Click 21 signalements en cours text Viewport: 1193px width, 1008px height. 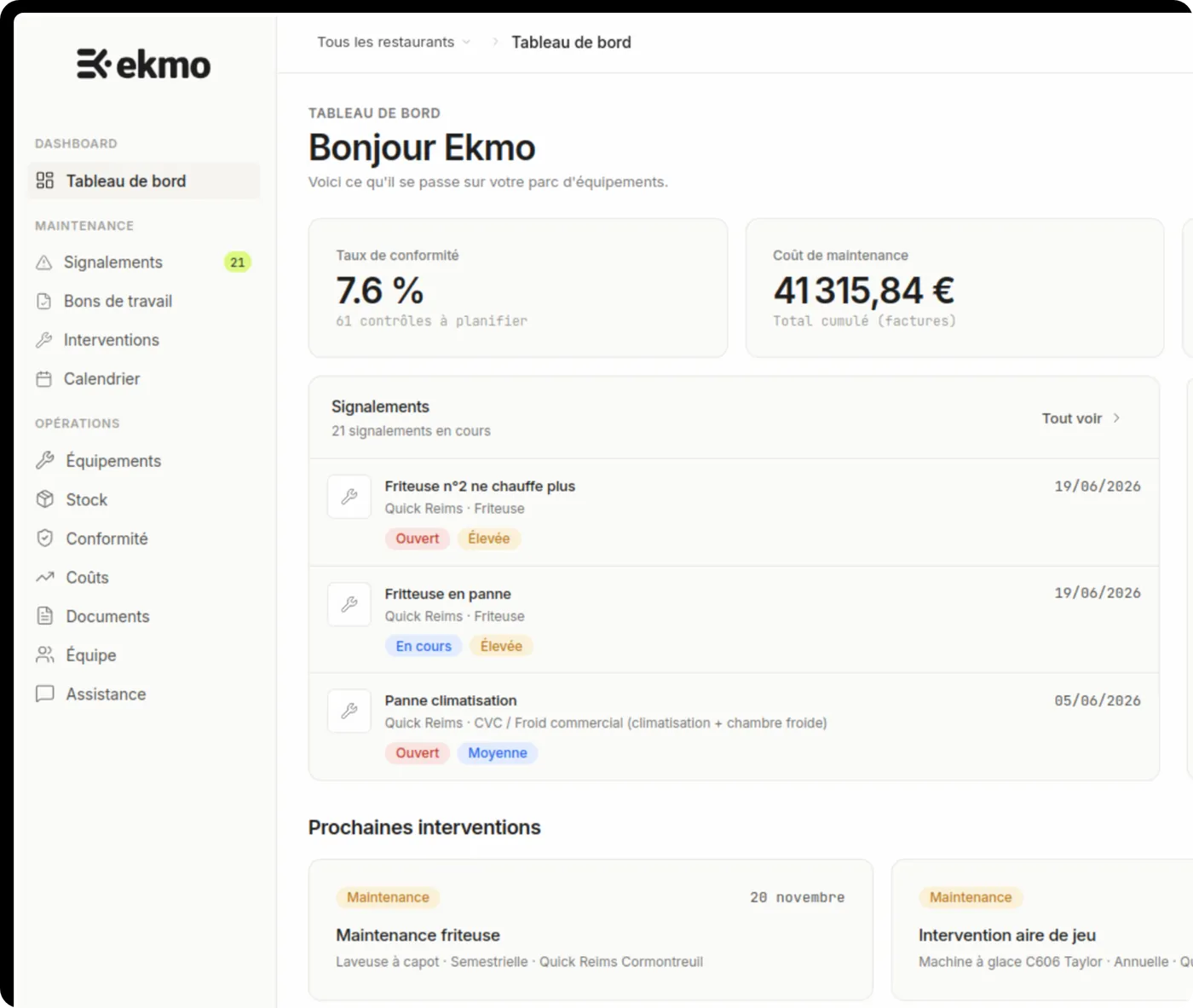[411, 431]
